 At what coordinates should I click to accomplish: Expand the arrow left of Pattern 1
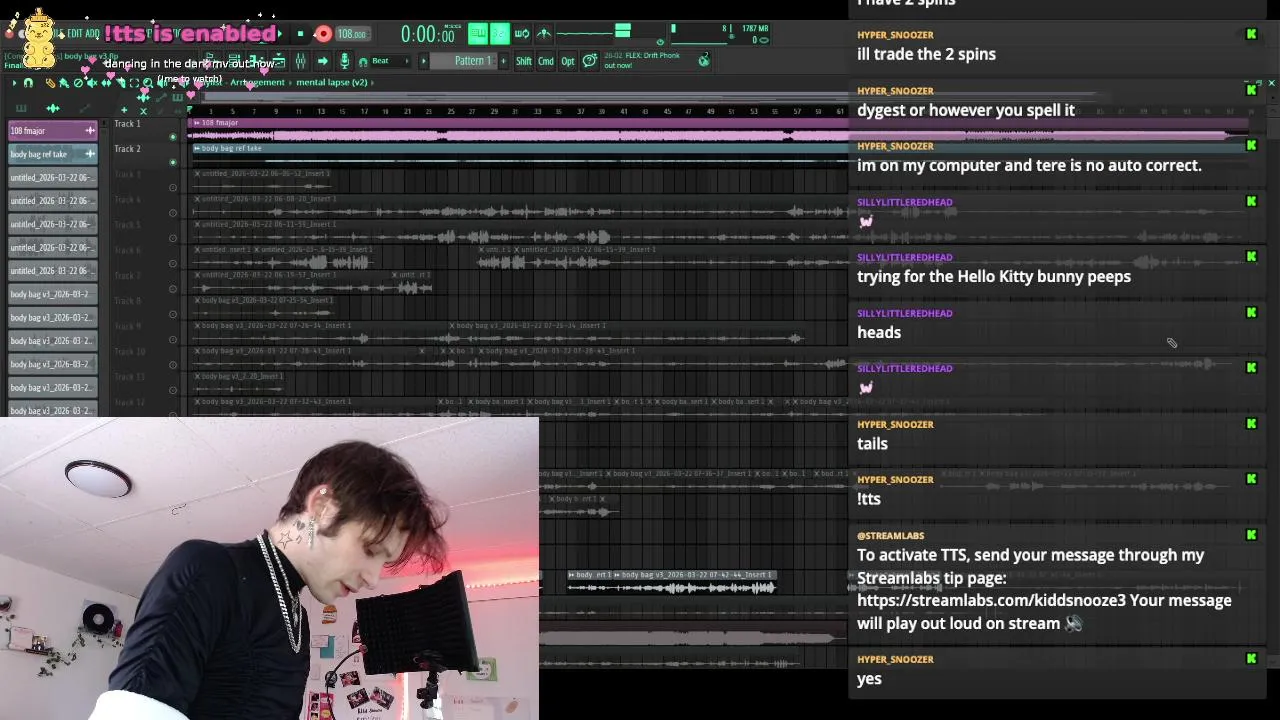click(424, 61)
